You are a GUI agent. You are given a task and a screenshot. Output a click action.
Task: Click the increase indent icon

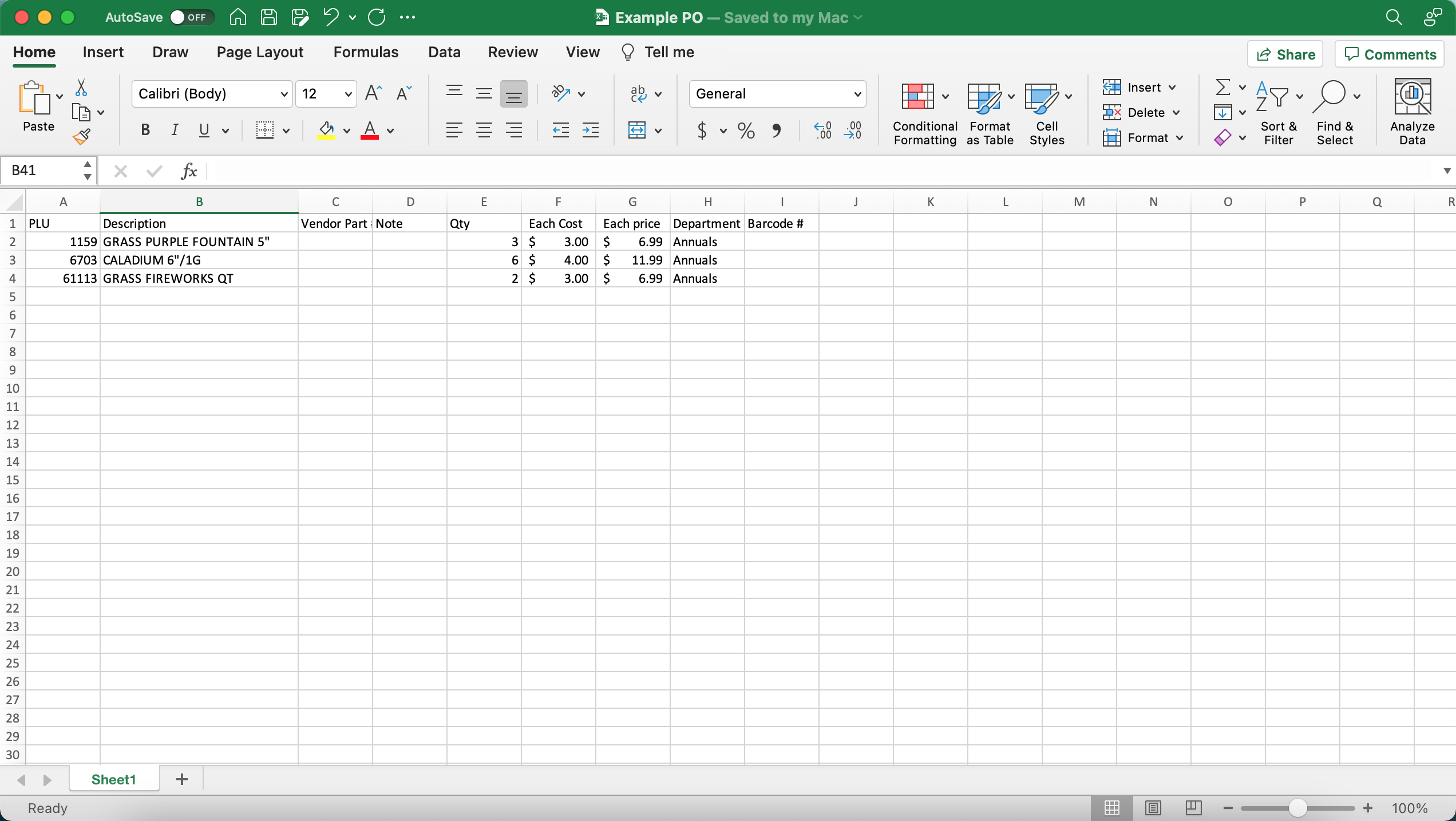[x=590, y=131]
